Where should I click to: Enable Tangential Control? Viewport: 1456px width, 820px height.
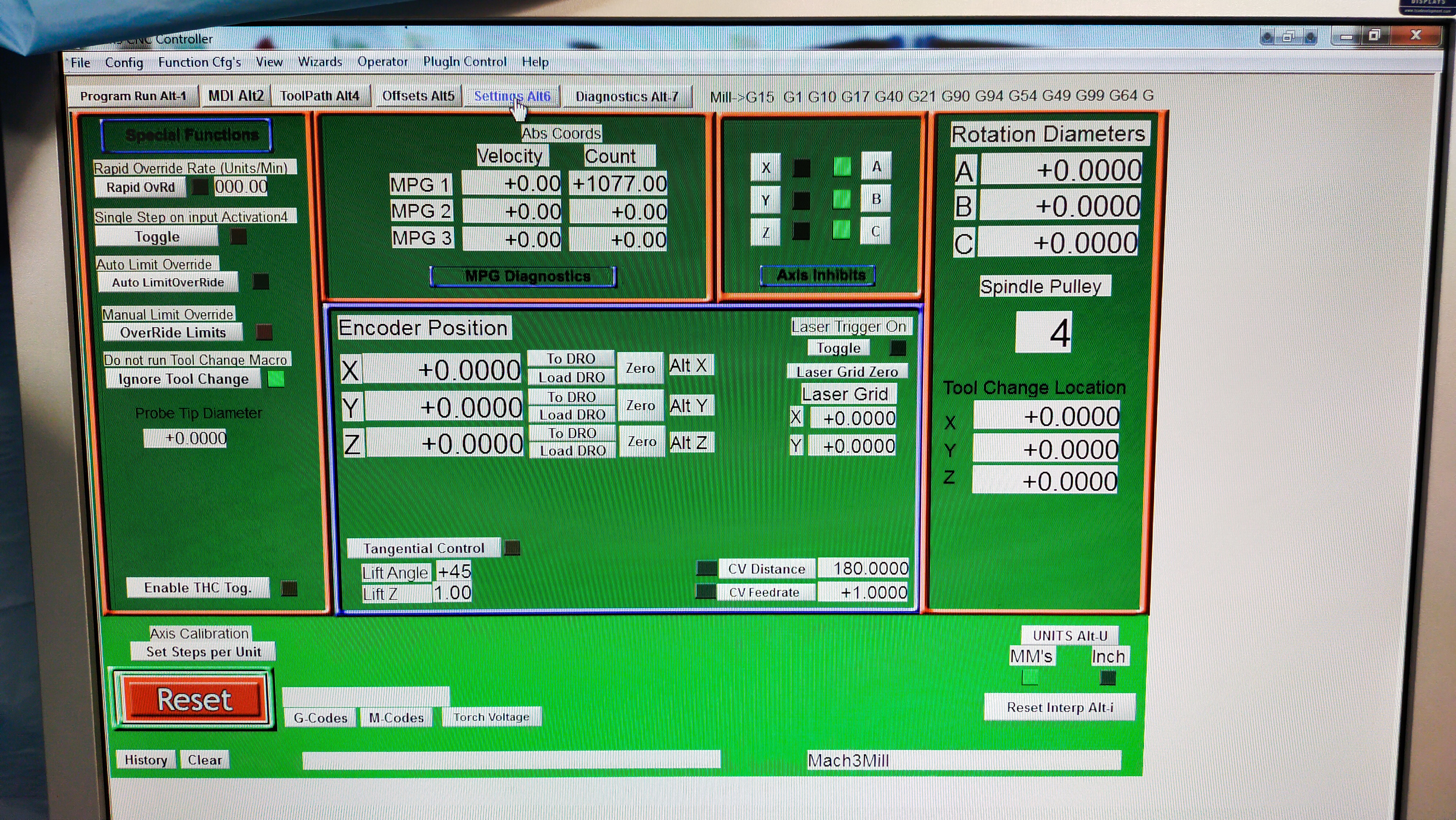423,548
